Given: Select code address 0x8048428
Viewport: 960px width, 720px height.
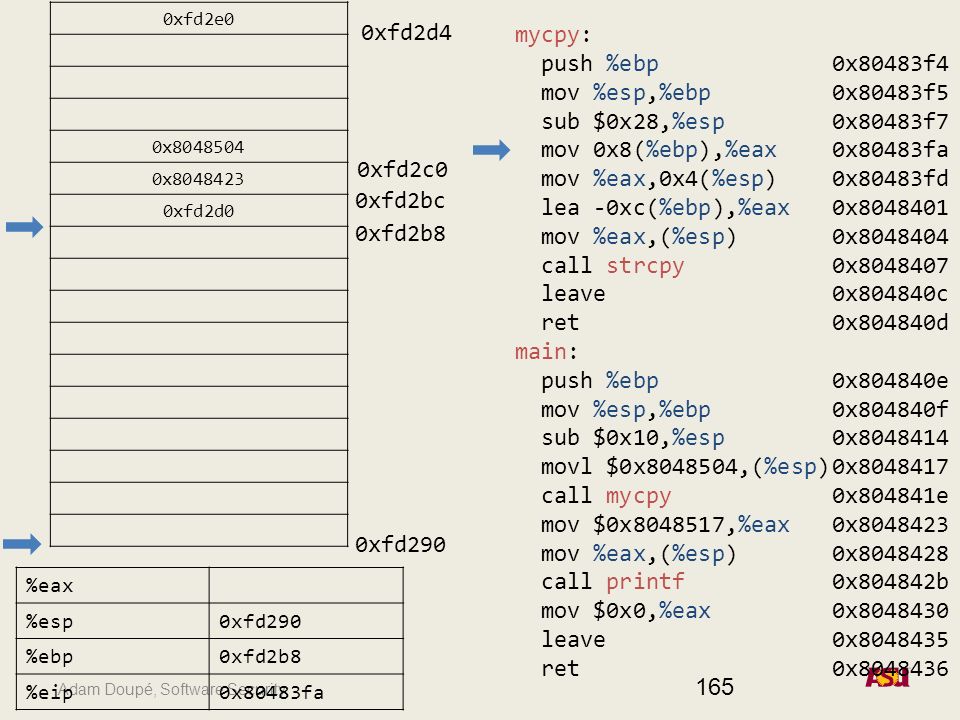Looking at the screenshot, I should pos(890,553).
